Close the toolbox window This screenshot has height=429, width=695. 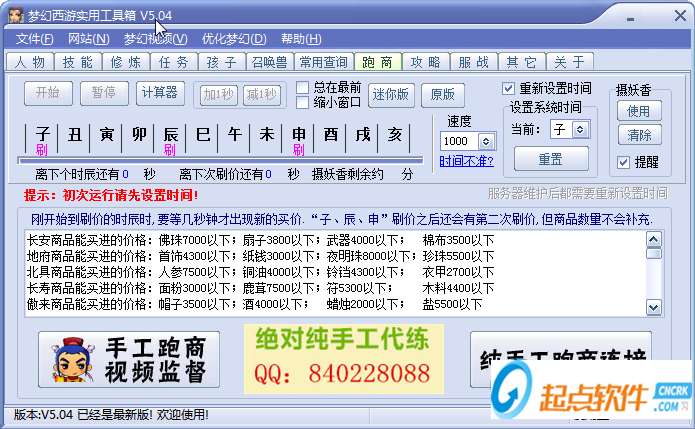click(680, 16)
